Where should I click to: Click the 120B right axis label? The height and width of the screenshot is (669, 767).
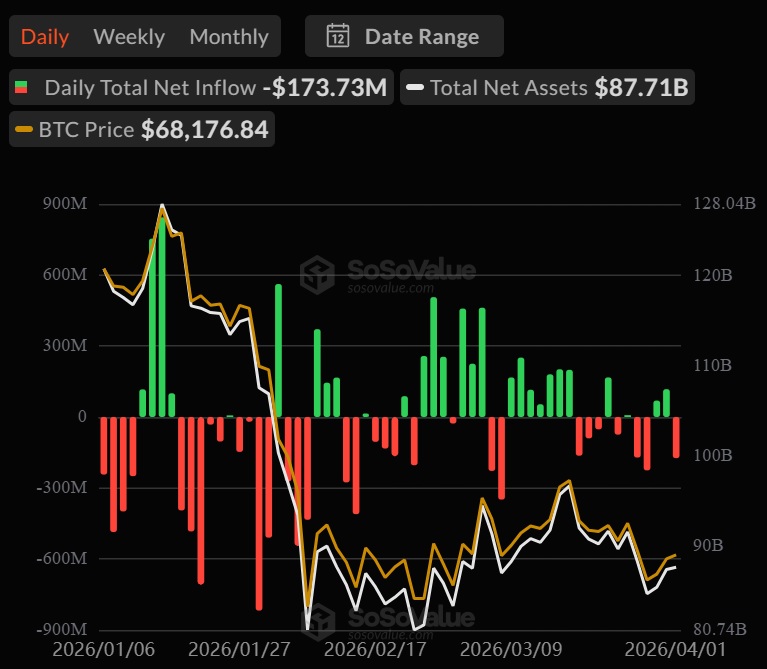point(713,275)
